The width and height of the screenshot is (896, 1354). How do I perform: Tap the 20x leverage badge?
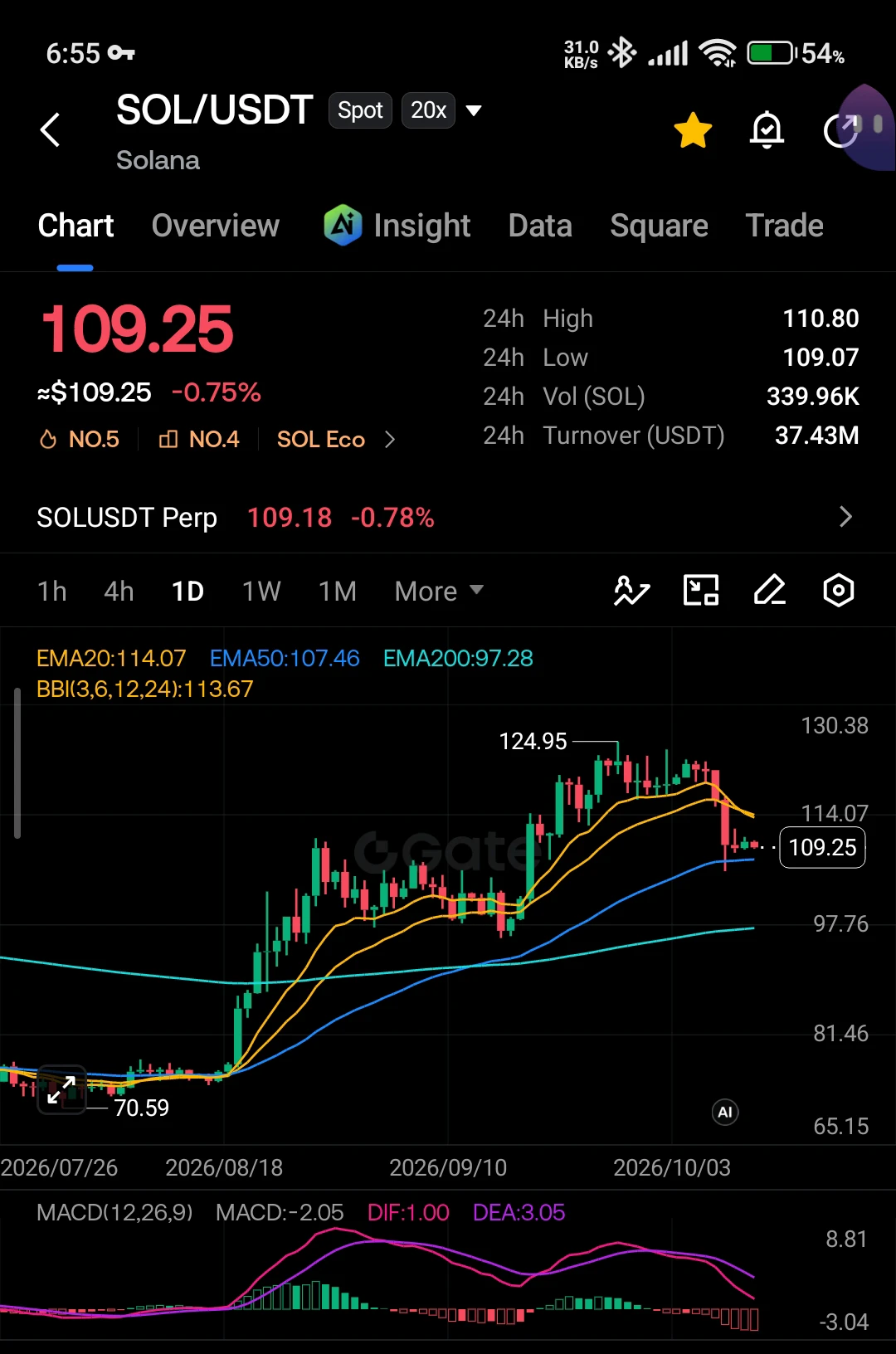tap(428, 110)
